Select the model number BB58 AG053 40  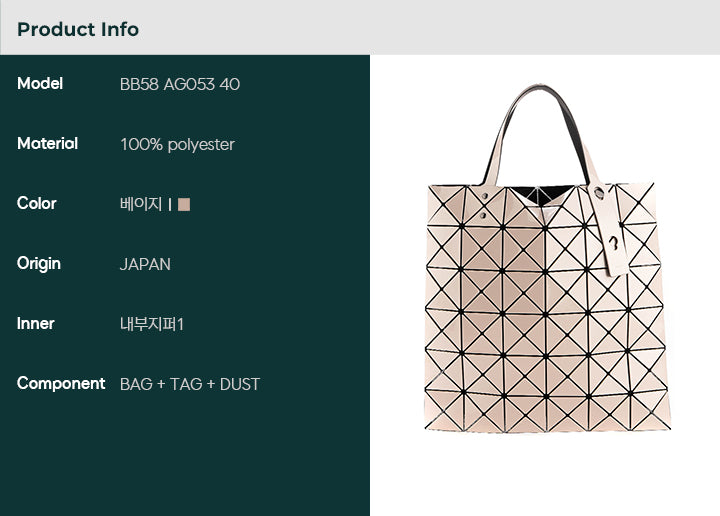pyautogui.click(x=180, y=84)
